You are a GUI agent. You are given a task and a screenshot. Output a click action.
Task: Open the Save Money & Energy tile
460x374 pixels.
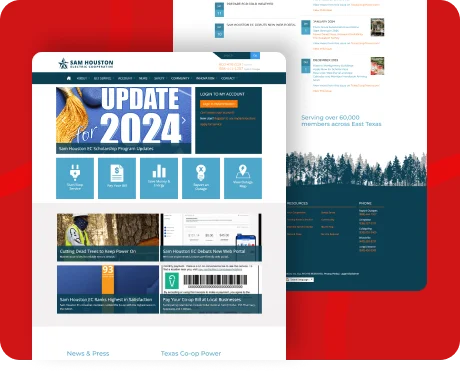pos(159,178)
